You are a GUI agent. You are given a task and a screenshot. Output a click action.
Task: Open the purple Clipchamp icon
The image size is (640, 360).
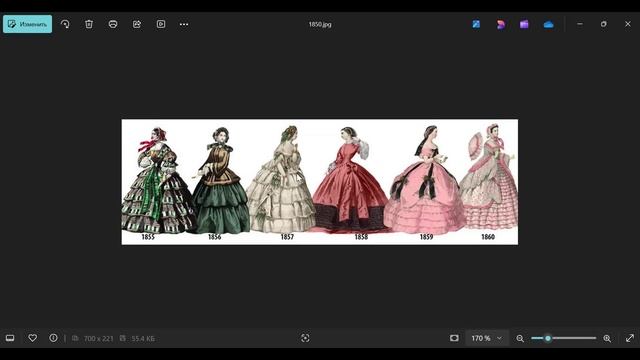pos(524,24)
